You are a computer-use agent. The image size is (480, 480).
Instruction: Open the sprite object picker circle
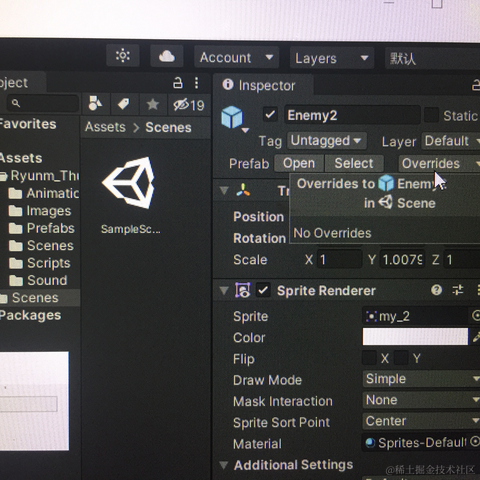point(476,315)
